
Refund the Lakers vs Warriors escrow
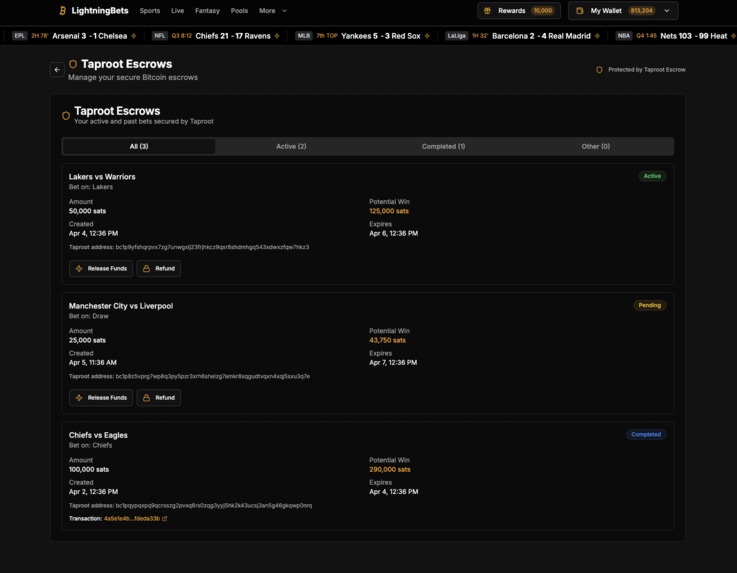click(x=159, y=268)
